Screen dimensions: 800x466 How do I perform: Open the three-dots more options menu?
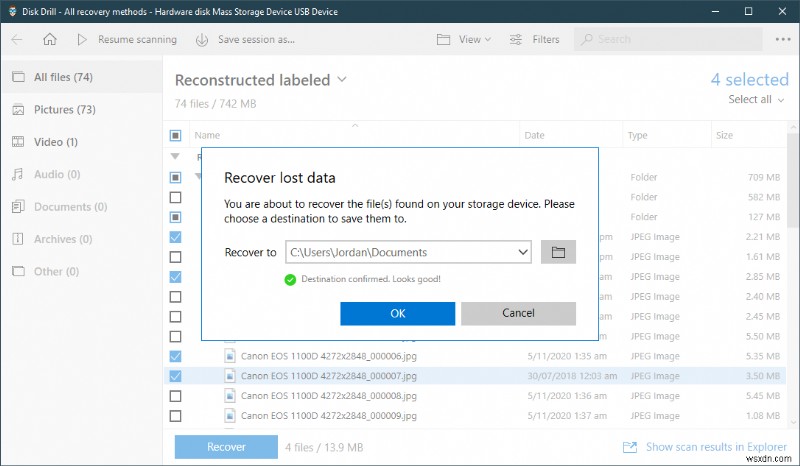(782, 40)
